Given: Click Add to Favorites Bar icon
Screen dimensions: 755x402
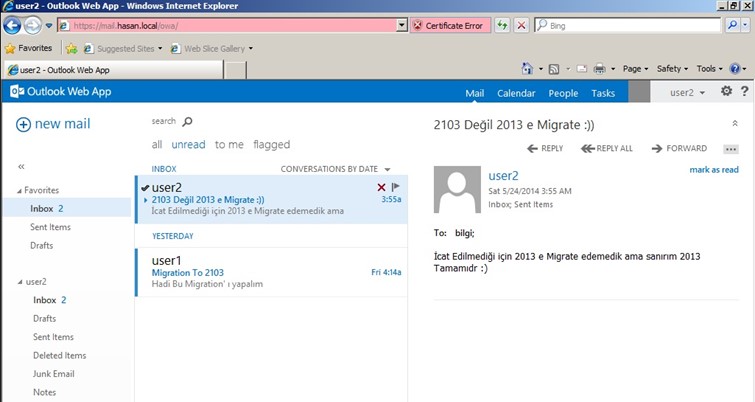Looking at the screenshot, I should [x=72, y=48].
